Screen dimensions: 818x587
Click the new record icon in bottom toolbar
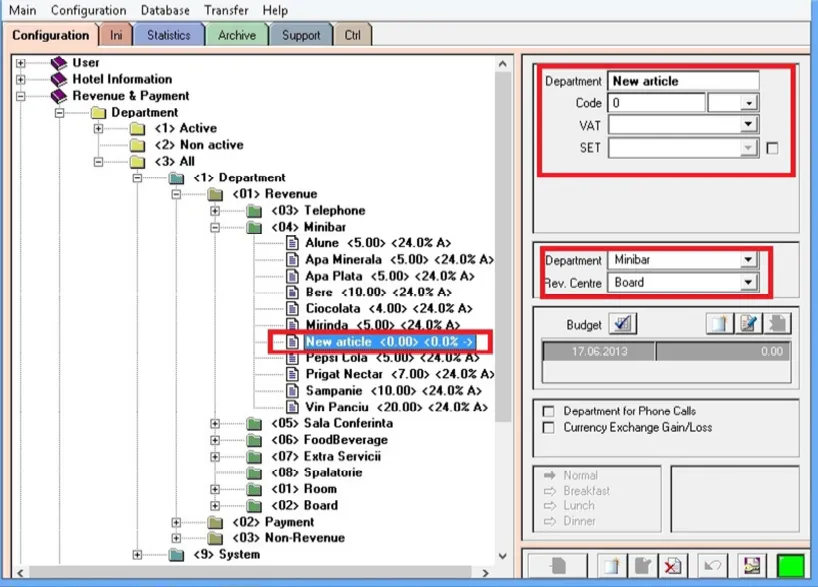point(611,566)
